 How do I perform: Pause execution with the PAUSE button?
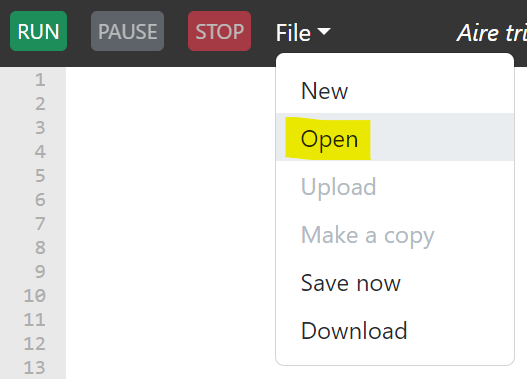(x=127, y=31)
